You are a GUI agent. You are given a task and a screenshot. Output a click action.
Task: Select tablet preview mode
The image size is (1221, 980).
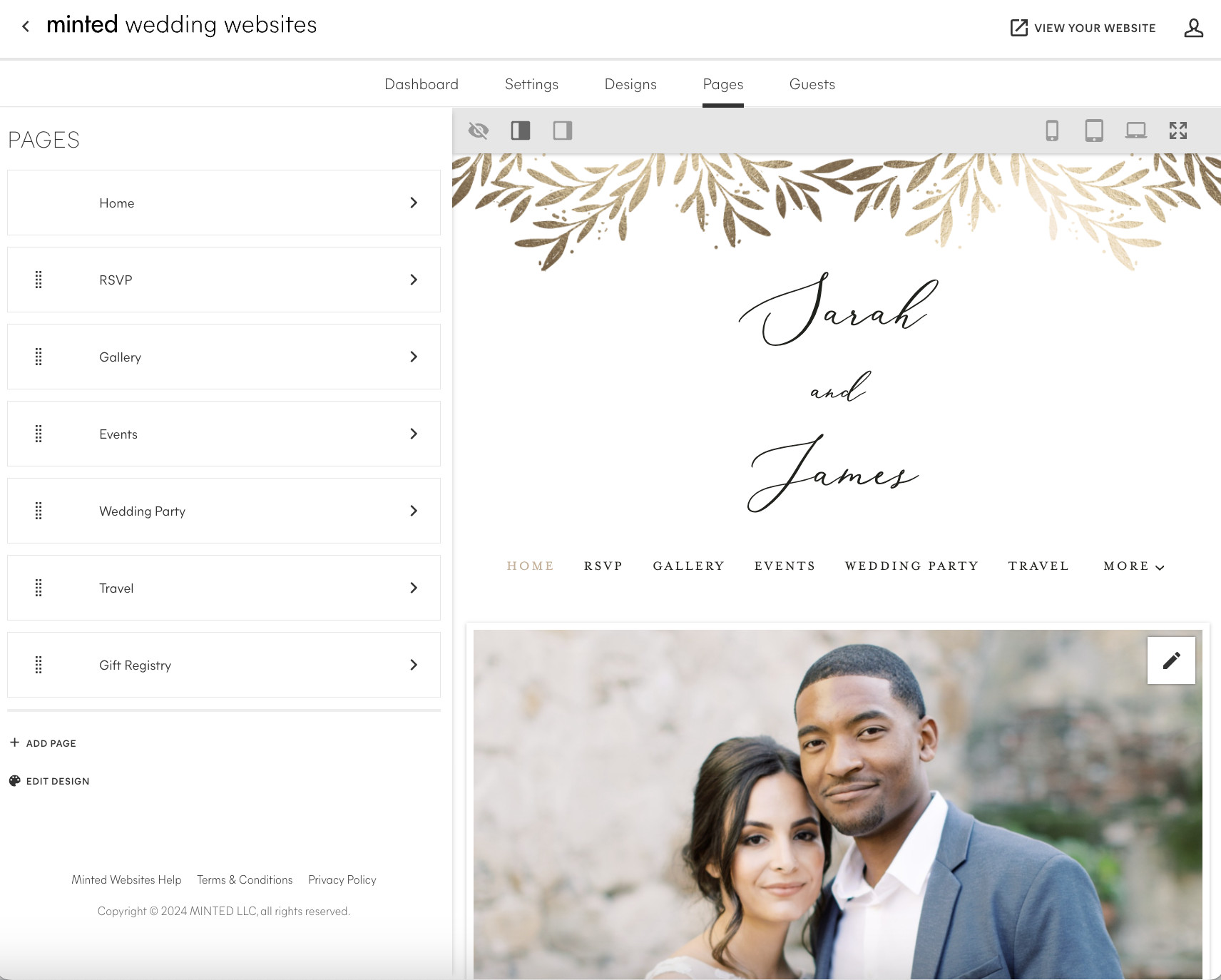[1094, 131]
